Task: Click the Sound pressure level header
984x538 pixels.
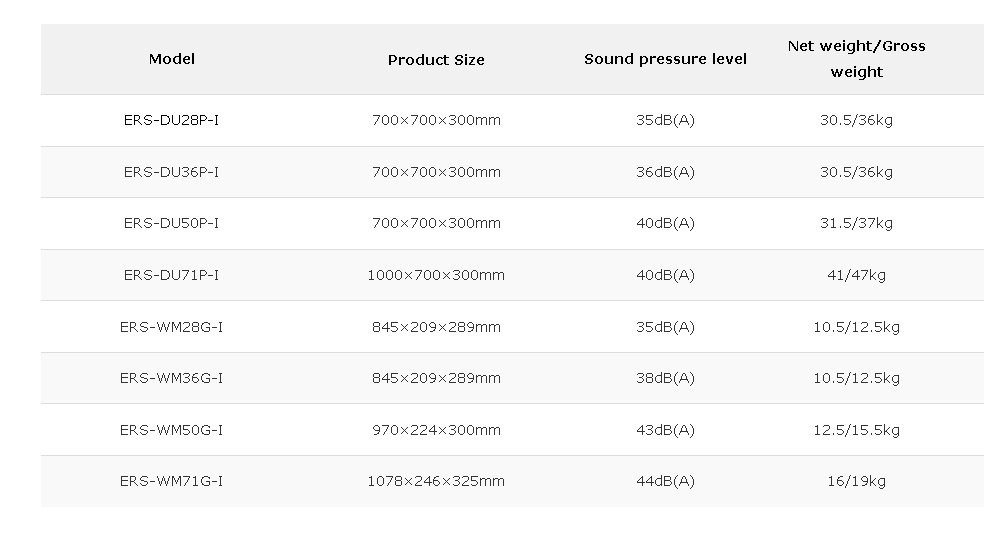Action: pos(665,59)
